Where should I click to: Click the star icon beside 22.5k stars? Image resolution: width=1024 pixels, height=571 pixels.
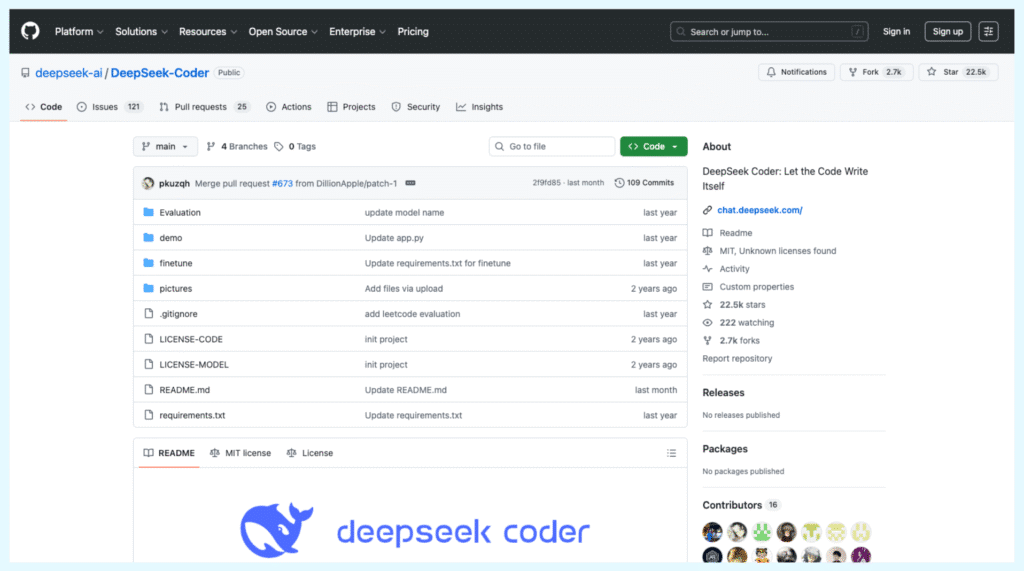coord(707,304)
